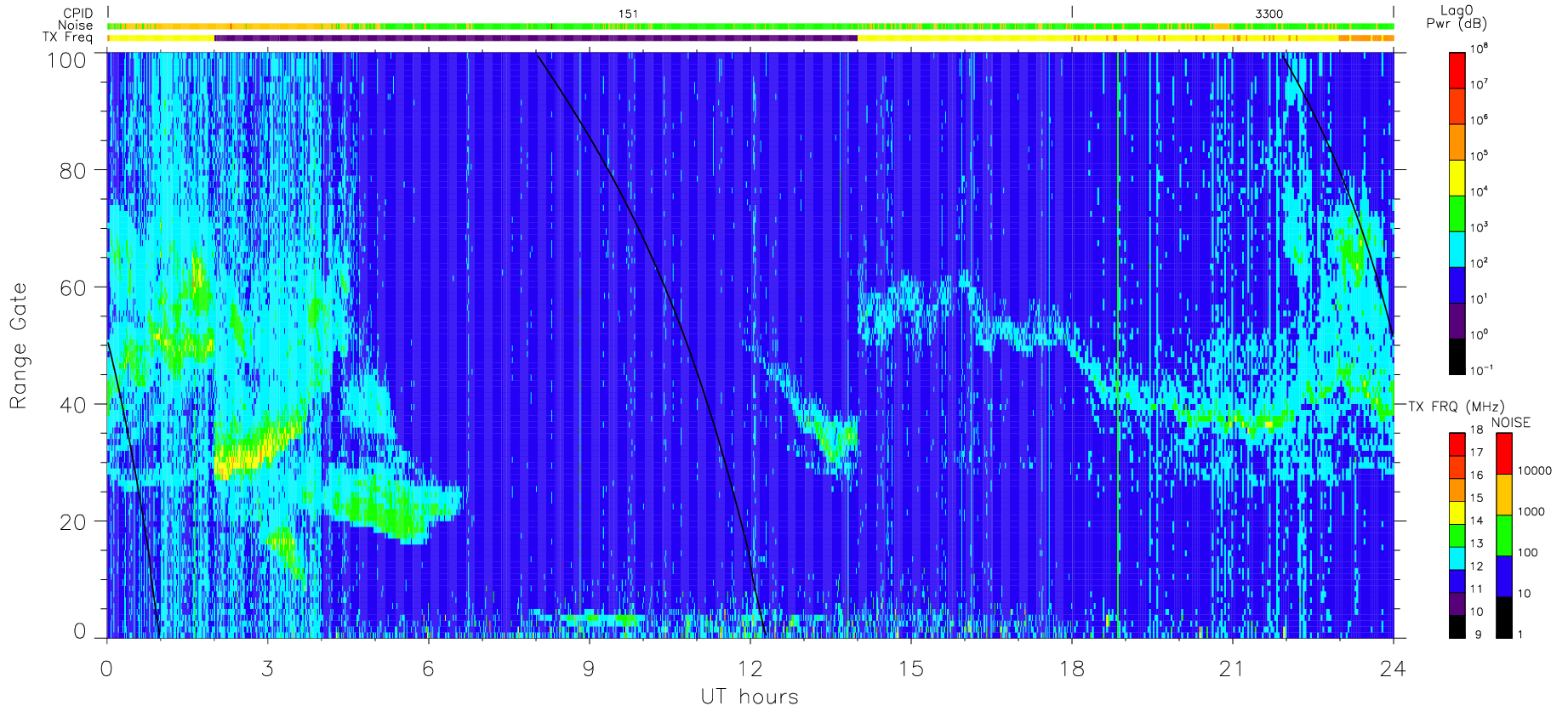
Task: Click the purple span of the TX Freq strip
Action: click(x=536, y=37)
